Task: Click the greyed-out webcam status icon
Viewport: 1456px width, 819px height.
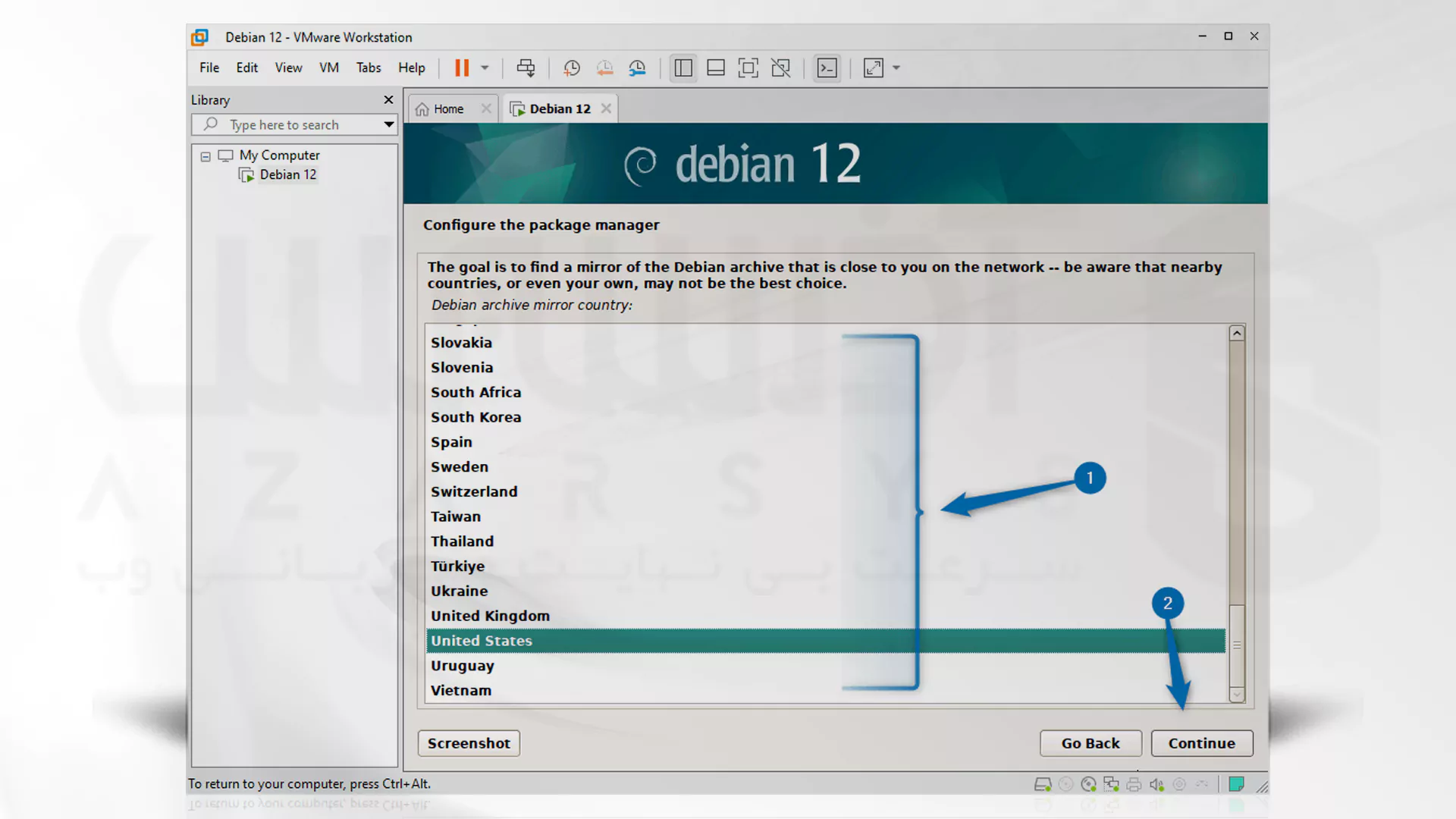Action: click(x=1179, y=785)
